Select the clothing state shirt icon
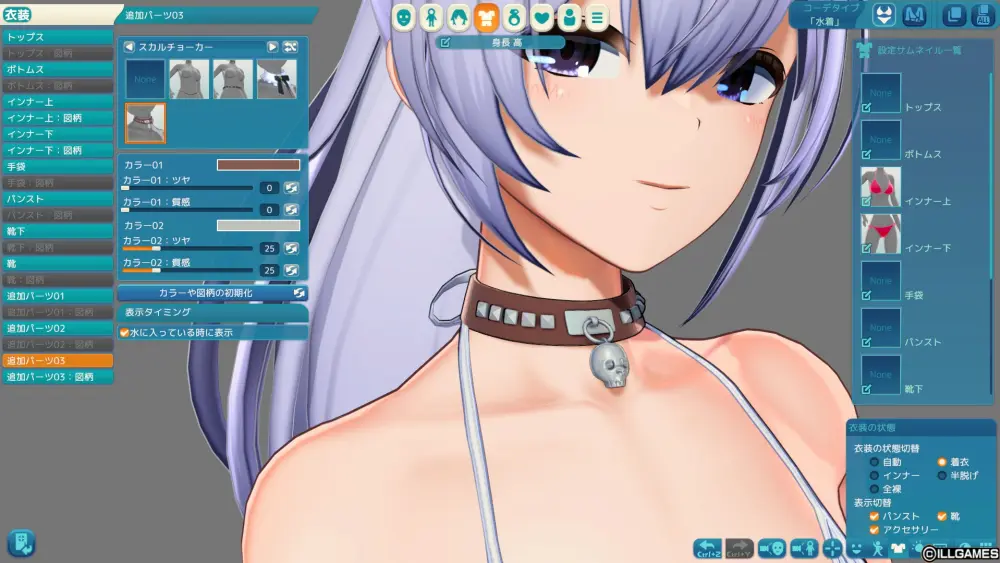This screenshot has width=1000, height=563. tap(899, 549)
